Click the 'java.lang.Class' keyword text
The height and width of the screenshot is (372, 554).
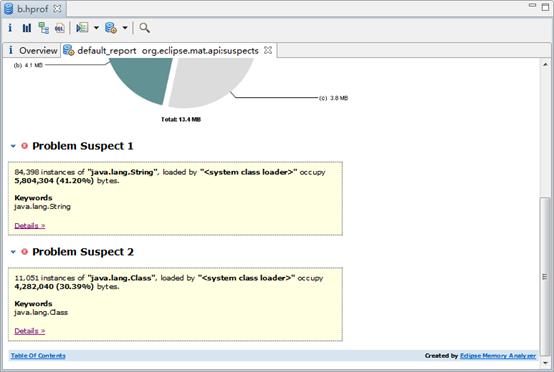(41, 312)
